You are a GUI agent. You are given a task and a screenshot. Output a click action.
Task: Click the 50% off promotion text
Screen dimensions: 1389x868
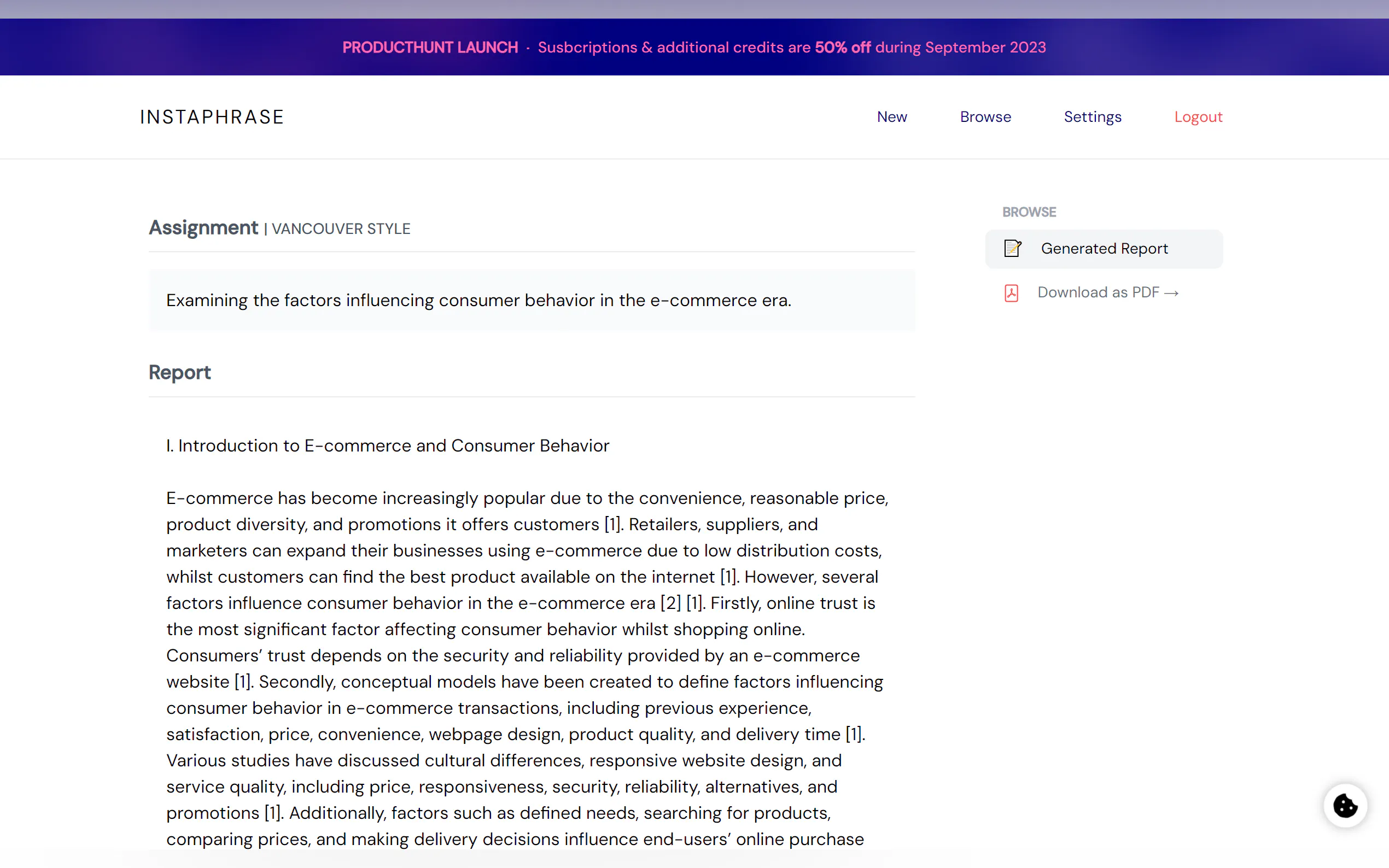coord(842,47)
